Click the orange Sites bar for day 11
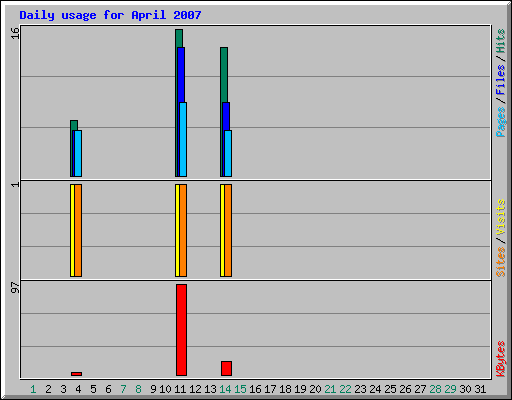512x400 pixels. [x=183, y=230]
